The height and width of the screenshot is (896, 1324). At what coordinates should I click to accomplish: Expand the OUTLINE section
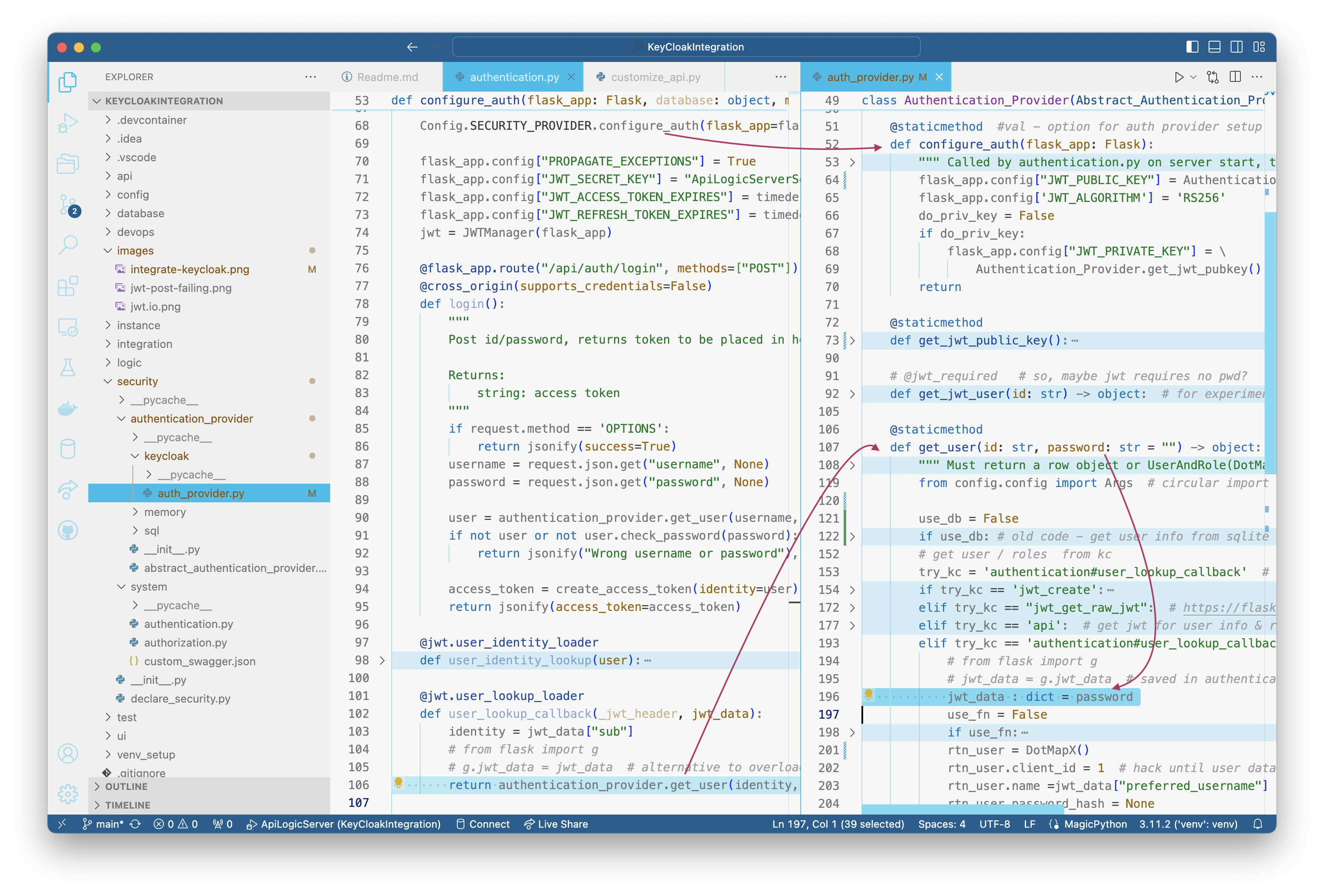[x=126, y=787]
